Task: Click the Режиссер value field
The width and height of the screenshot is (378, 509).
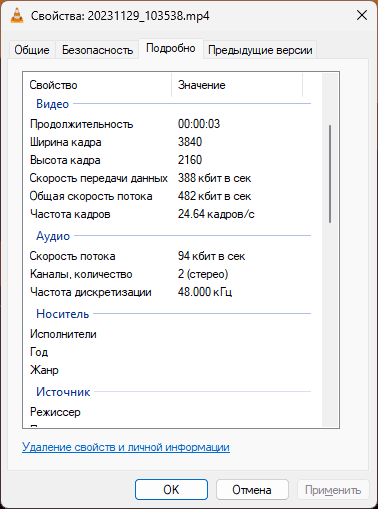Action: click(x=244, y=412)
